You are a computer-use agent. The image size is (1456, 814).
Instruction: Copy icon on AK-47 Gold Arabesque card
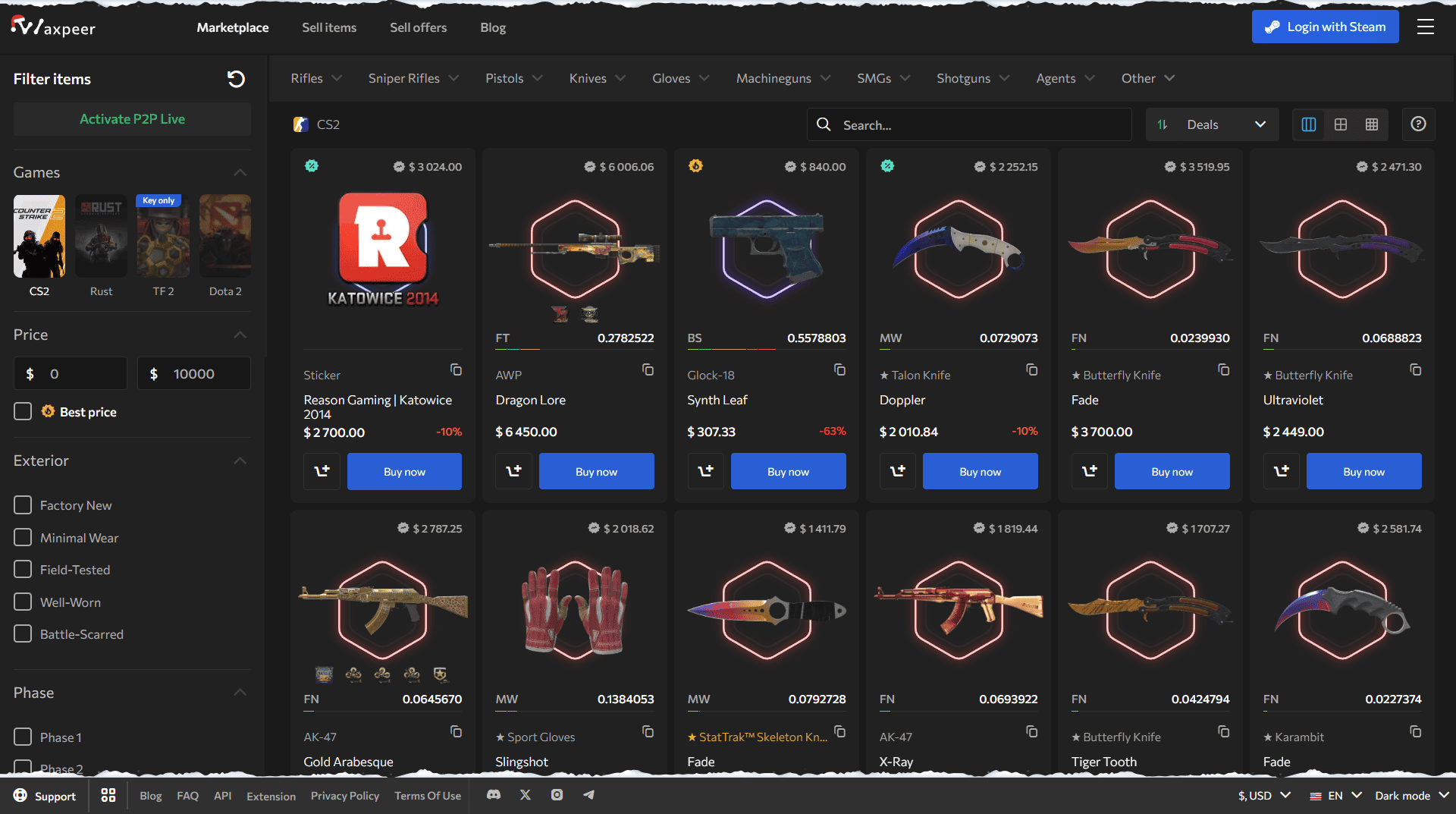click(x=456, y=731)
